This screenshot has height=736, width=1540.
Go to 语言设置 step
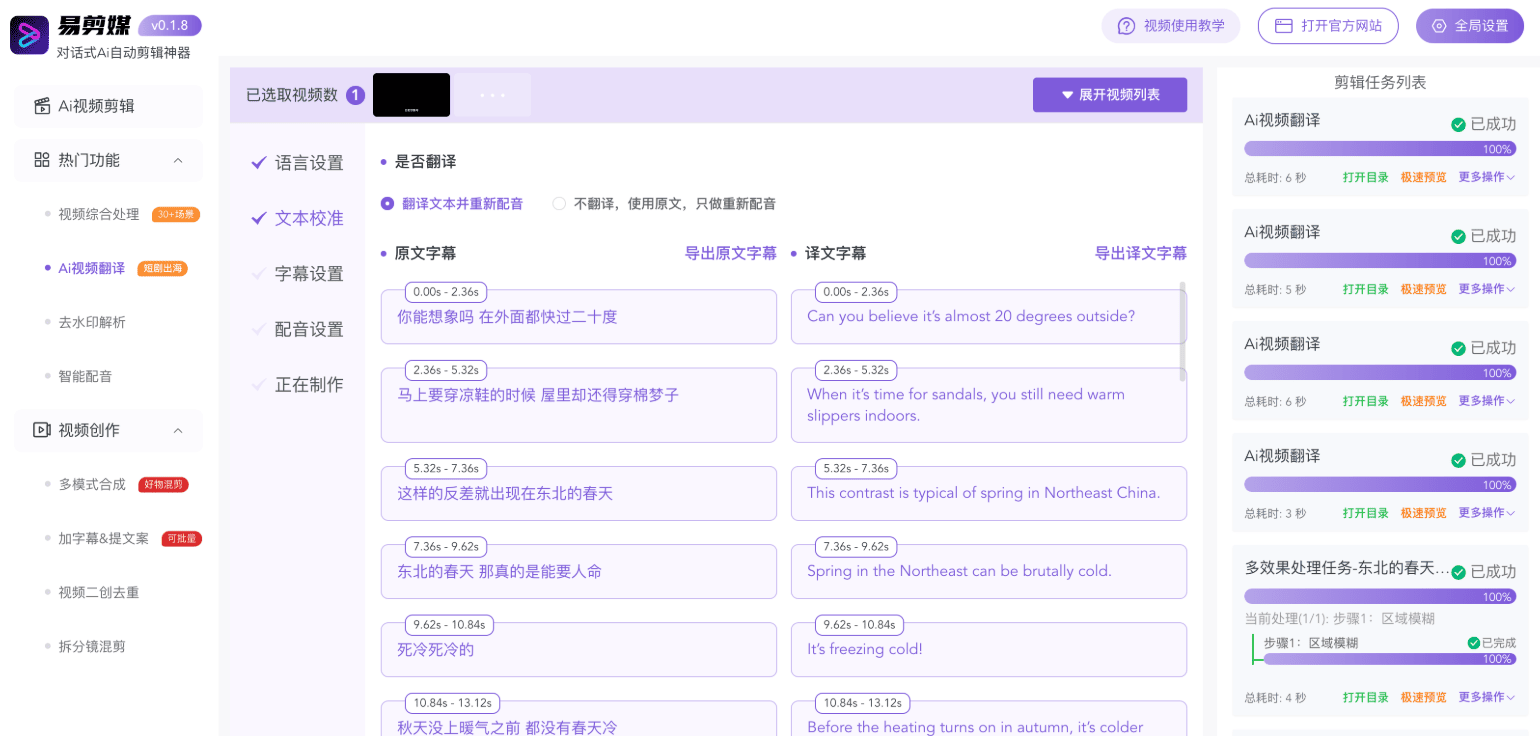click(309, 163)
